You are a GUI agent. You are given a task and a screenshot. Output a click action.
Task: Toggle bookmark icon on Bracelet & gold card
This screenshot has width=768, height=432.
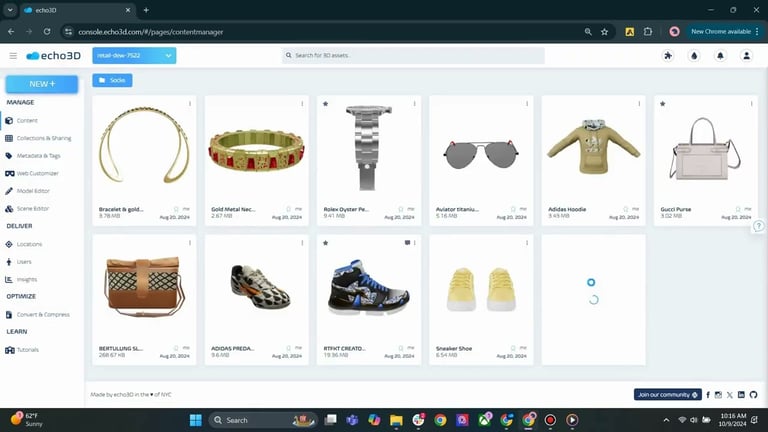point(176,209)
